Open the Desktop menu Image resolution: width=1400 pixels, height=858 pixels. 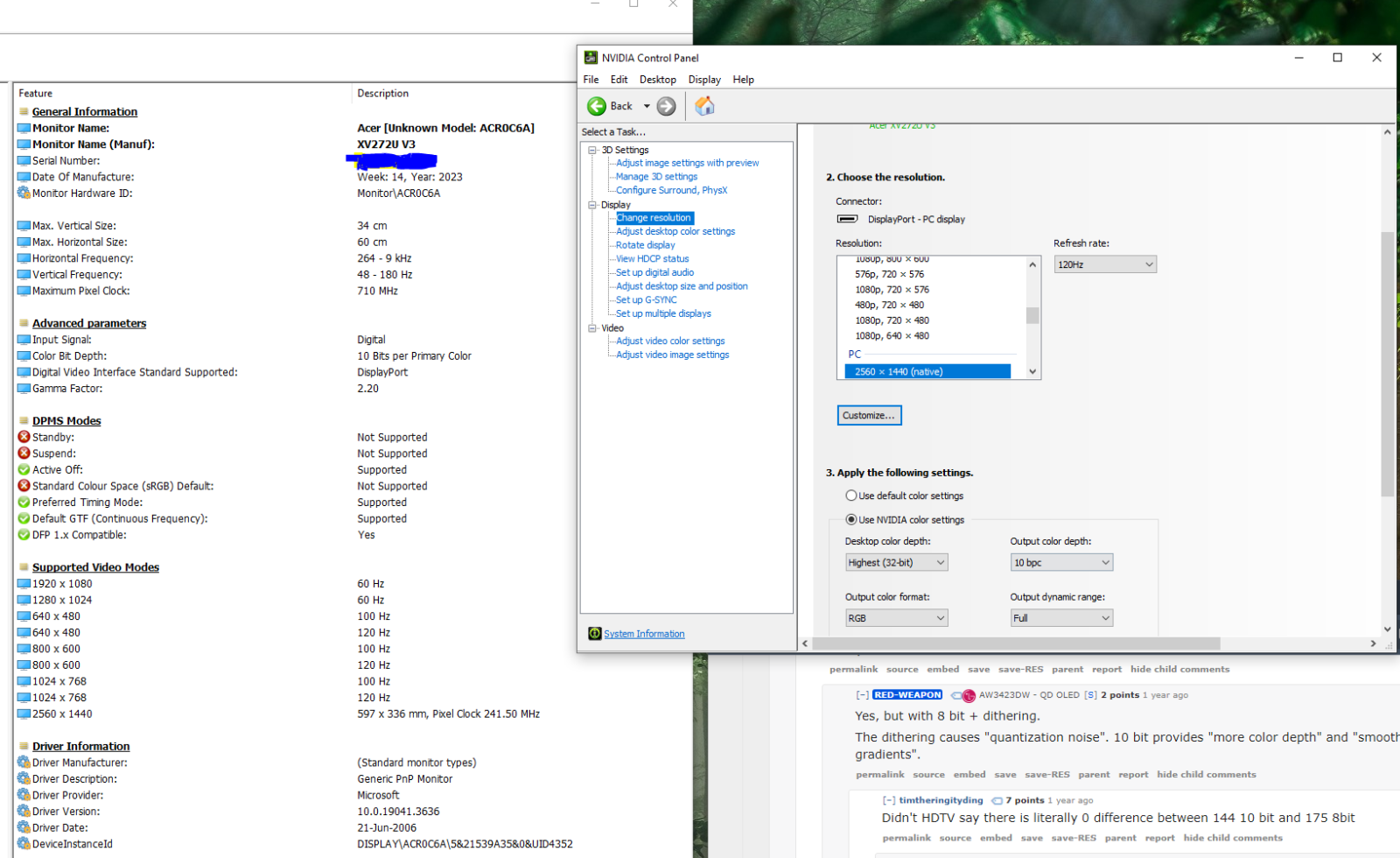658,80
